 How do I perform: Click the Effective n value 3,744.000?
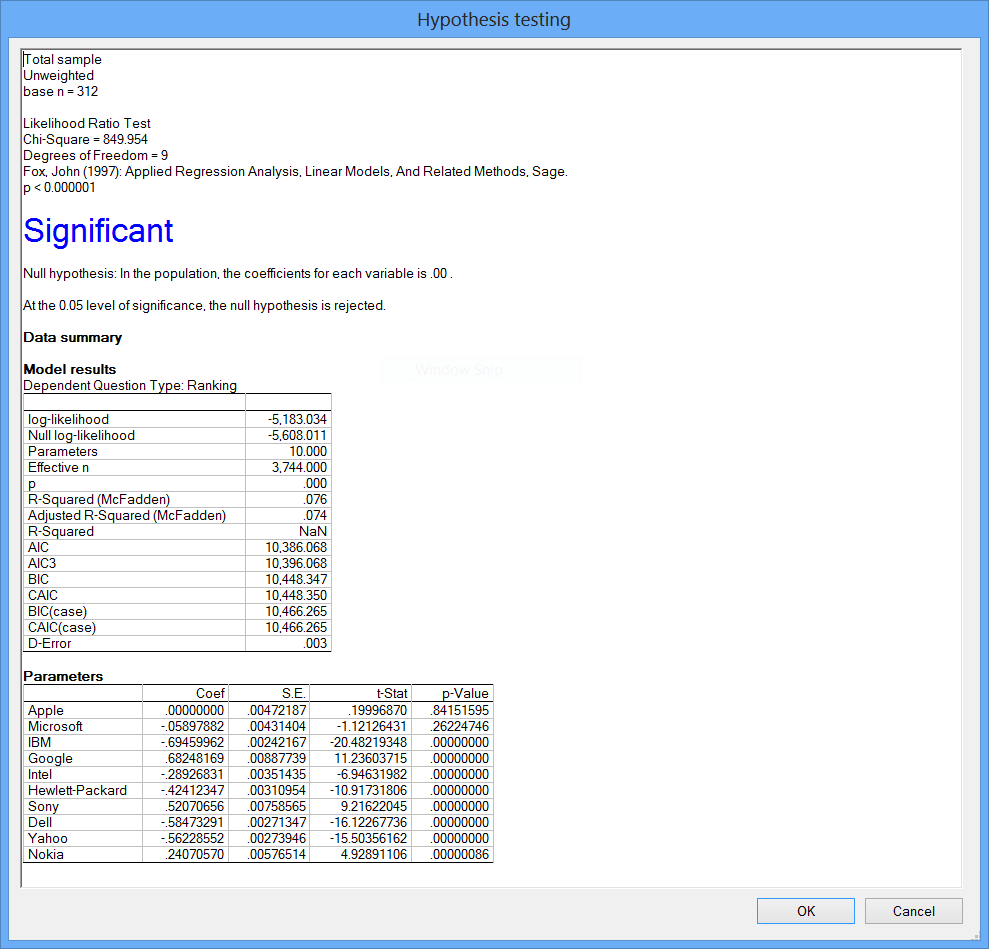pos(299,467)
